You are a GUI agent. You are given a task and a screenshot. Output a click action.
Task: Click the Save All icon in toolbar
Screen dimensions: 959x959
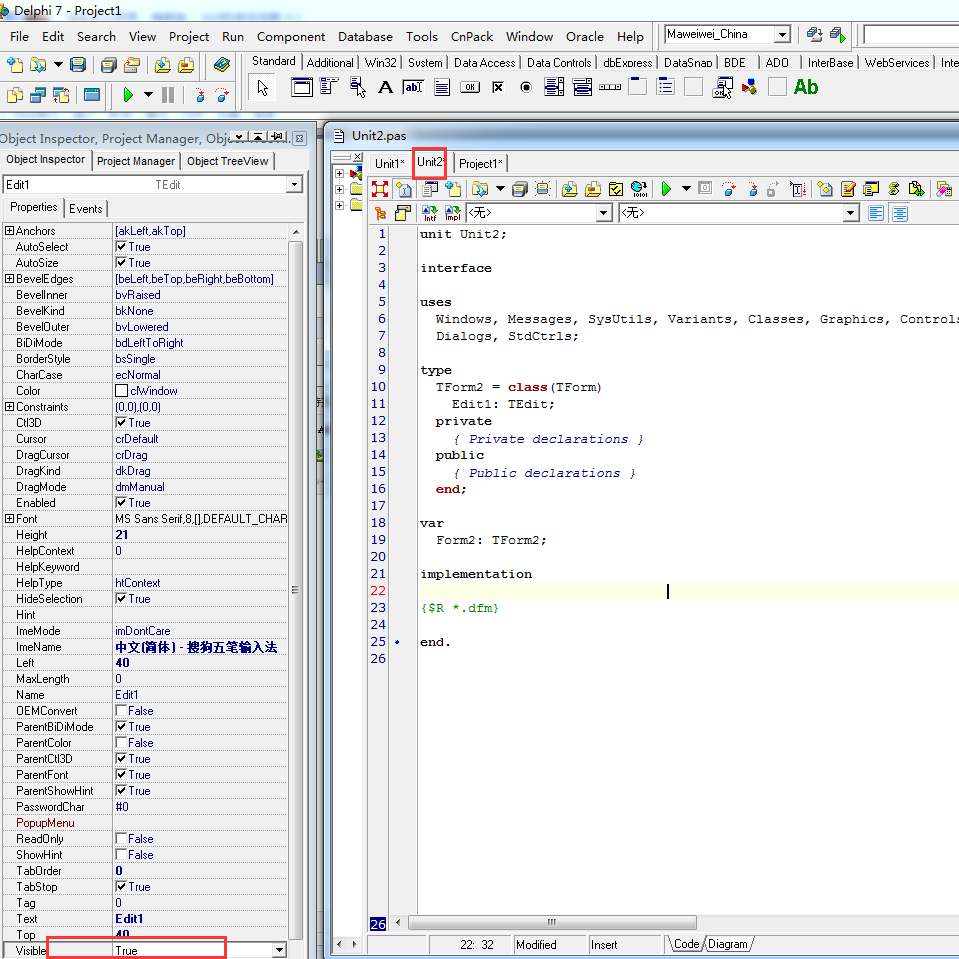108,65
